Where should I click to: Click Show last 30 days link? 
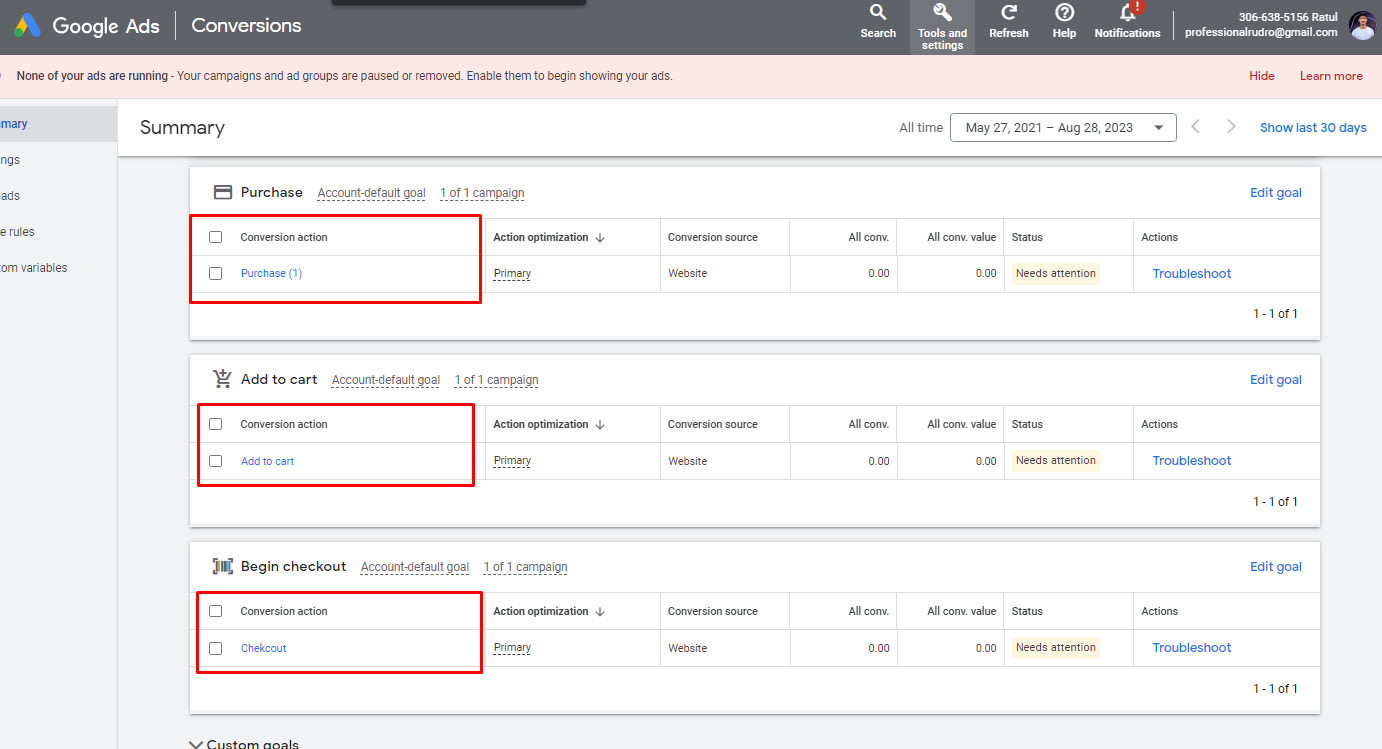1312,128
